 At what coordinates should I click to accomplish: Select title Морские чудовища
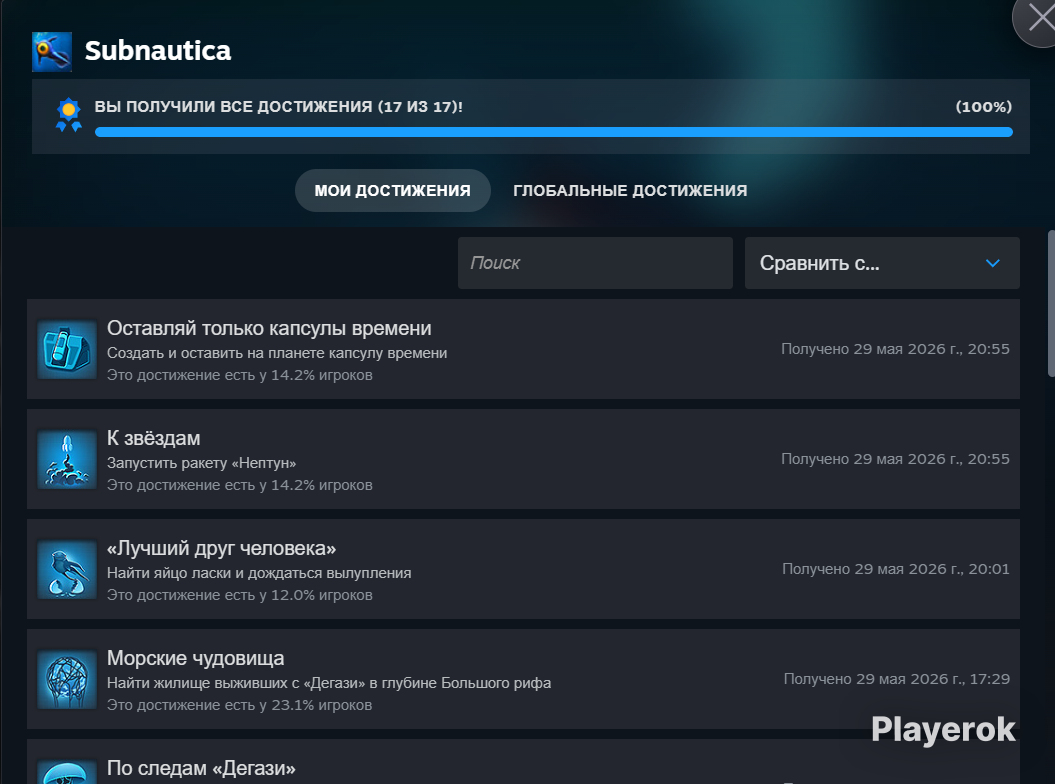(x=195, y=658)
